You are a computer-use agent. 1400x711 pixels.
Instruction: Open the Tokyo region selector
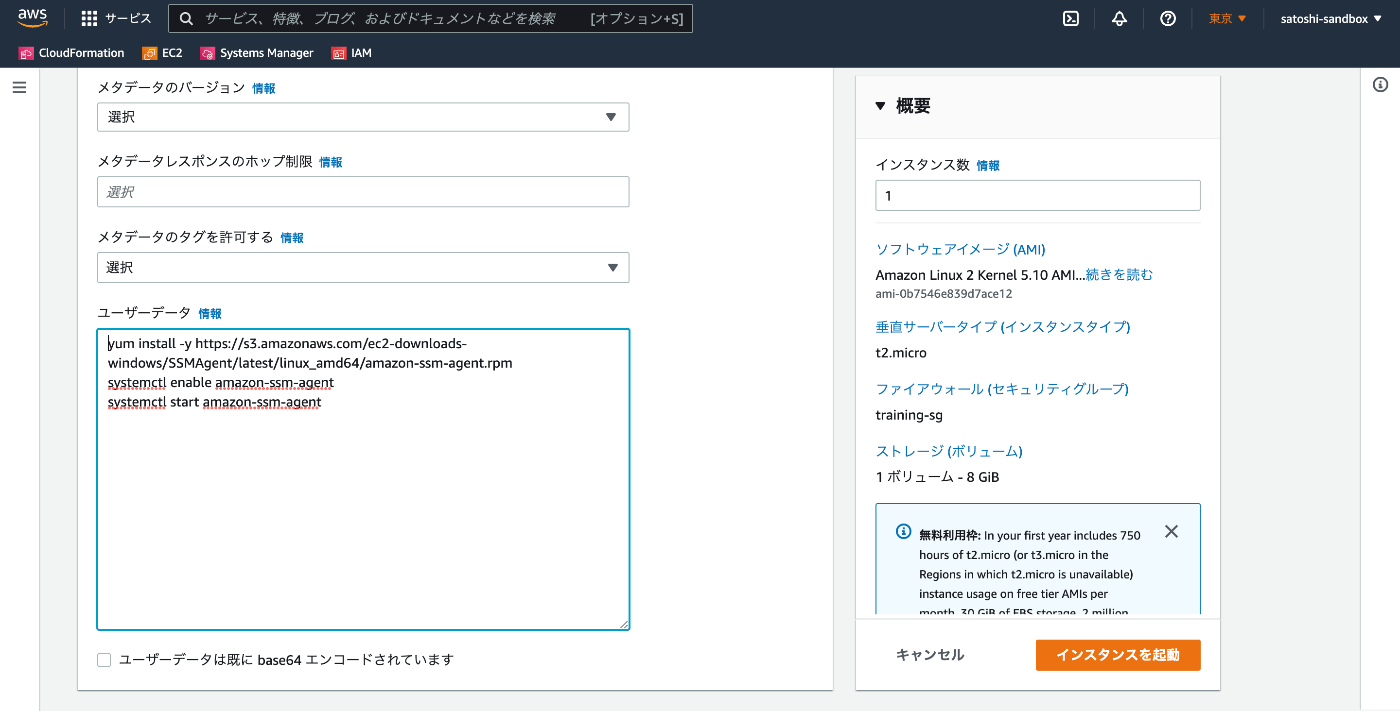click(x=1228, y=18)
